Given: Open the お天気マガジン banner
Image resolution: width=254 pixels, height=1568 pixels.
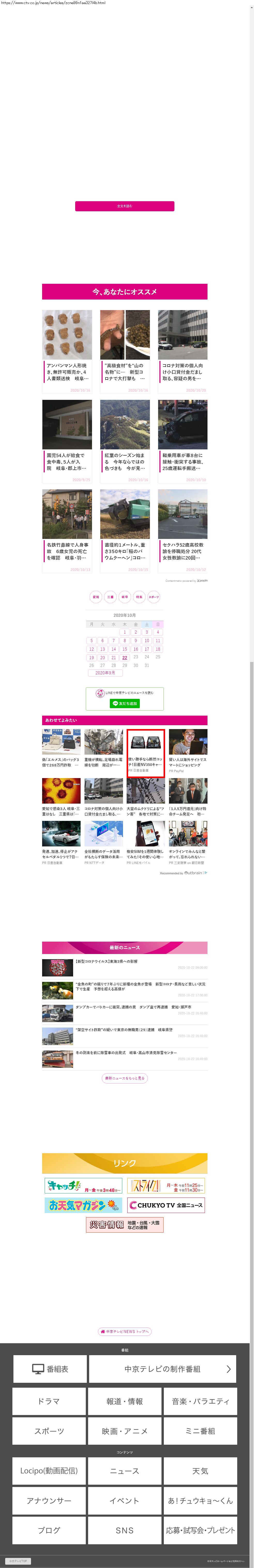Looking at the screenshot, I should click(83, 1205).
